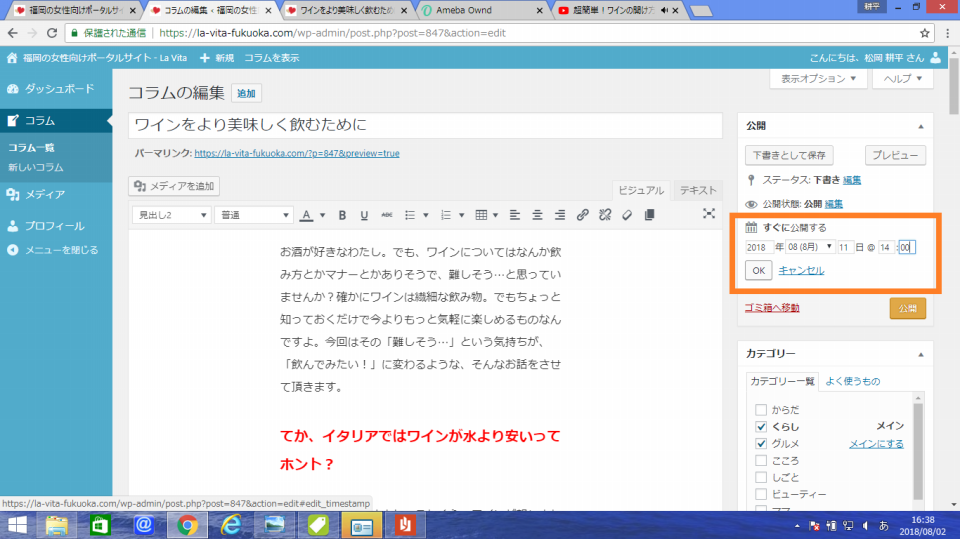Open Chrome from the taskbar
Viewport: 960px width, 539px height.
(x=187, y=526)
